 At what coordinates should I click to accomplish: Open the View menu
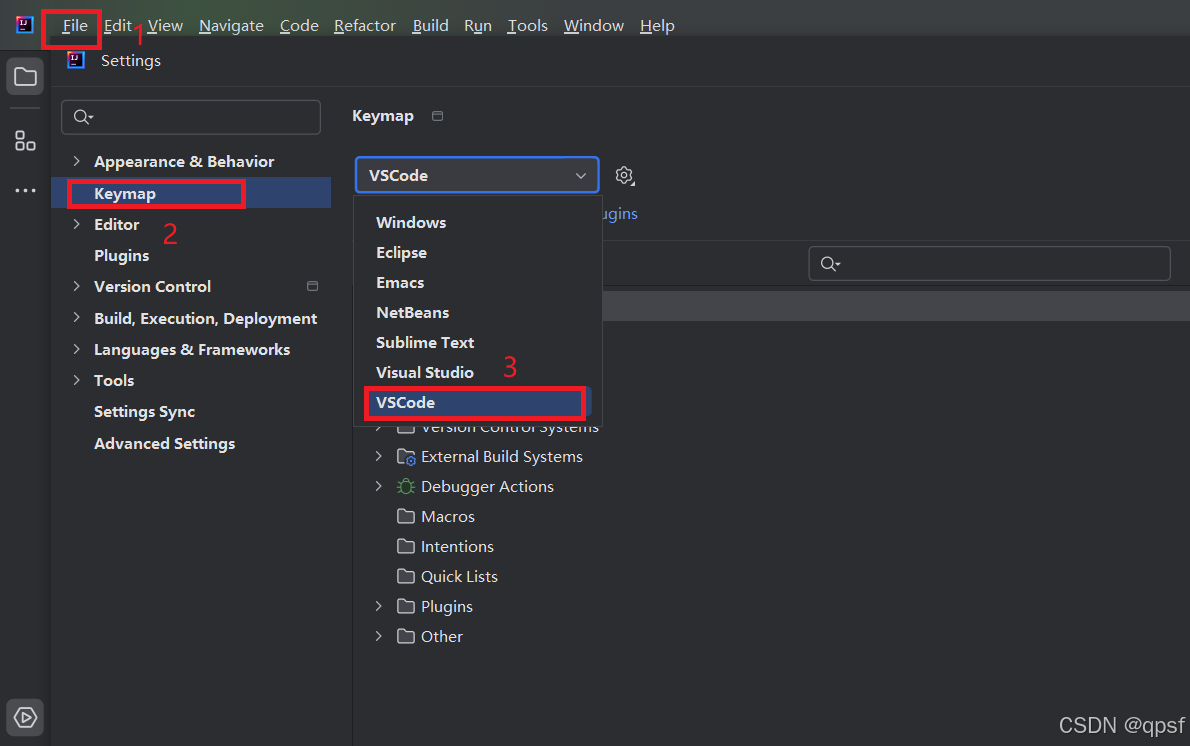tap(165, 26)
